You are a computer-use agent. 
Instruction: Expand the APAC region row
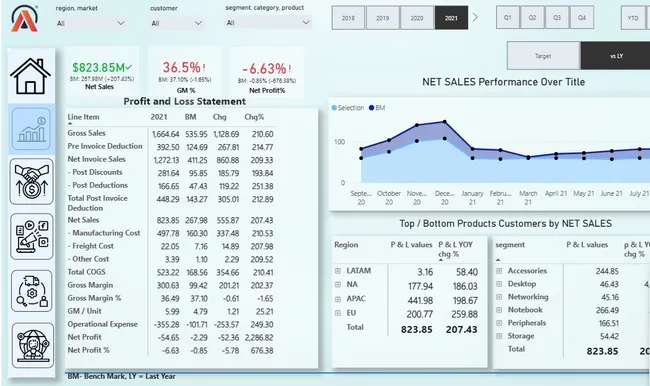tap(338, 299)
